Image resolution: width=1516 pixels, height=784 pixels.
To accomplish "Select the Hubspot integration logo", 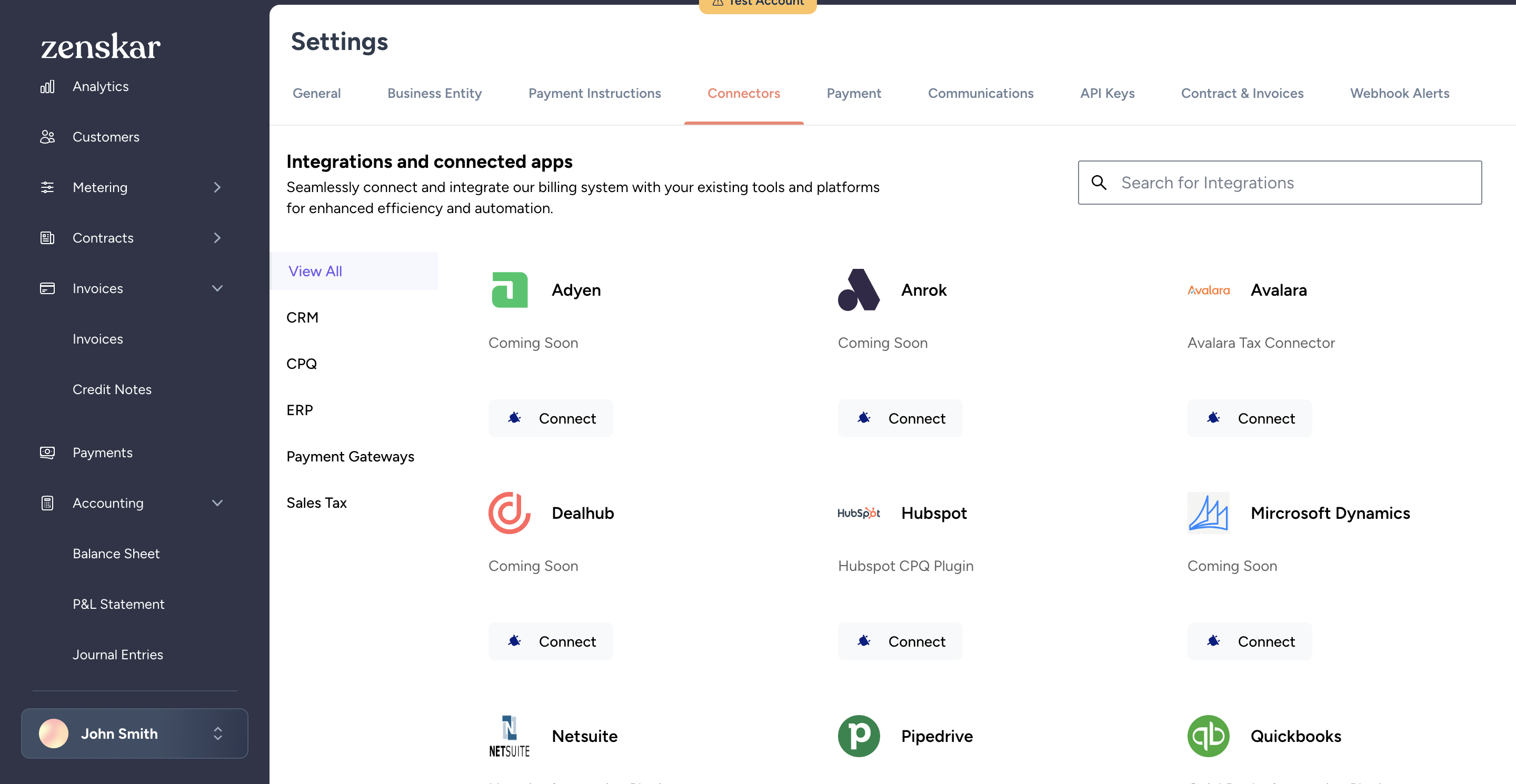I will (x=859, y=513).
